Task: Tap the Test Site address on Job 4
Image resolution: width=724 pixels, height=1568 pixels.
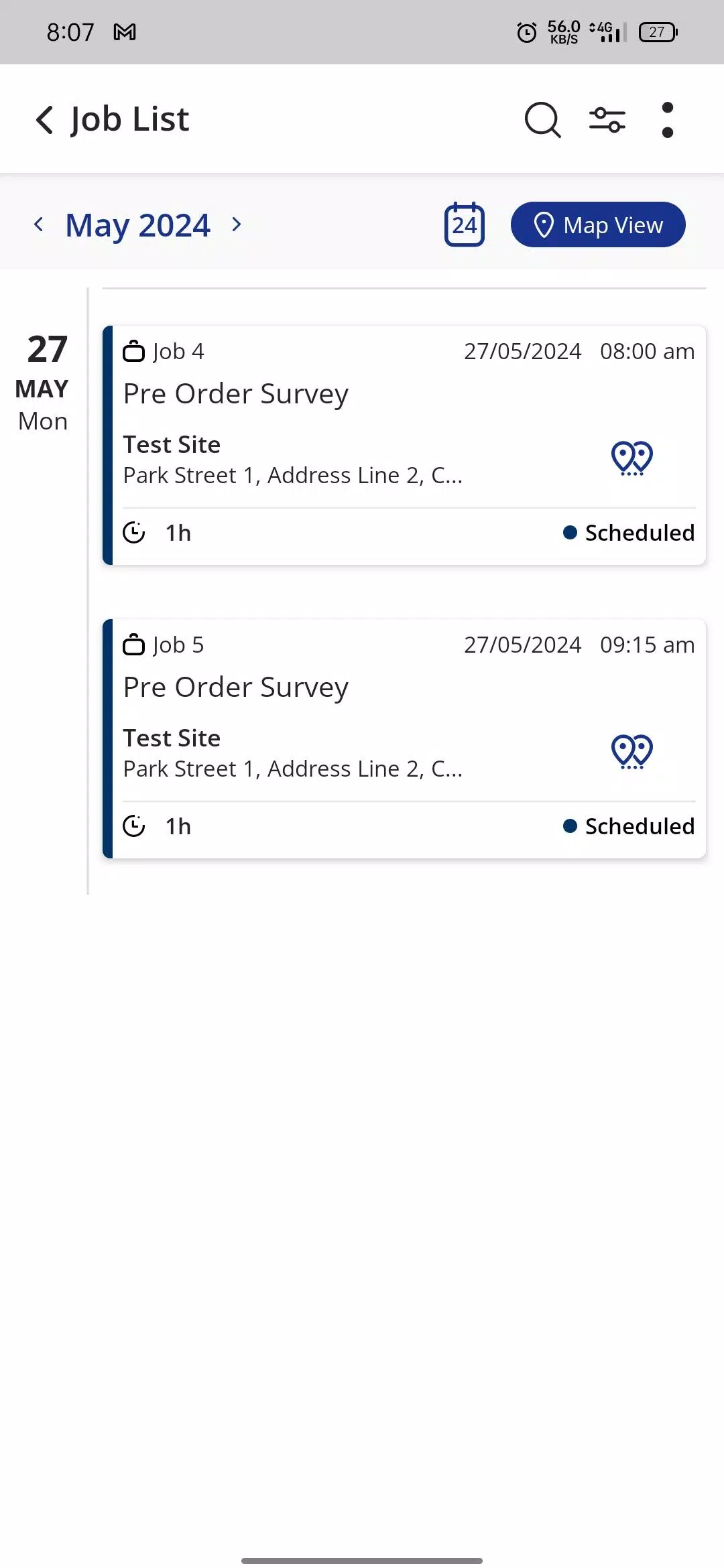Action: (x=293, y=460)
